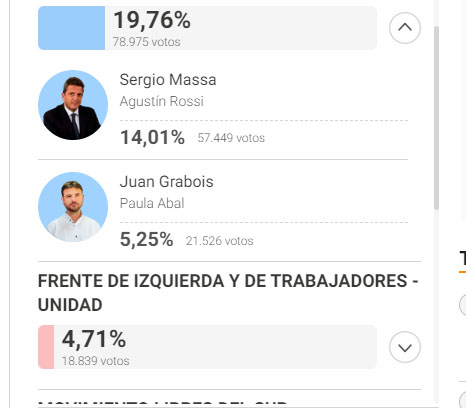466x408 pixels.
Task: Click Agustín Rossi running mate name
Action: click(x=161, y=101)
